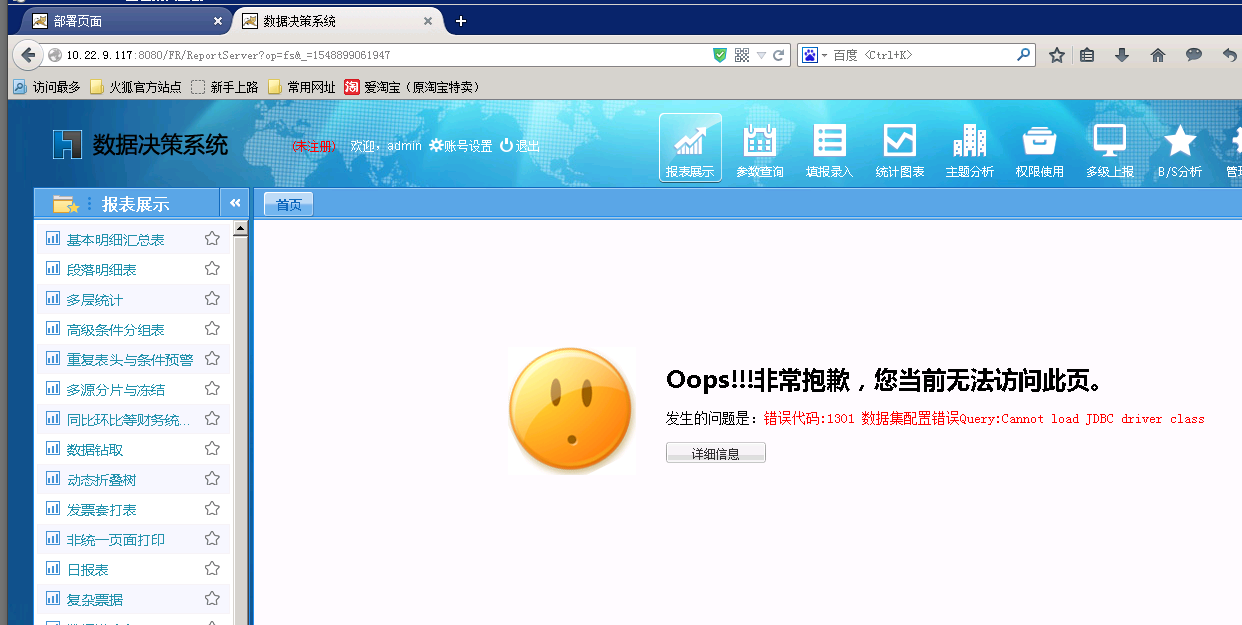1242x625 pixels.
Task: Click scroll-up arrow of report list scrollbar
Action: (240, 229)
